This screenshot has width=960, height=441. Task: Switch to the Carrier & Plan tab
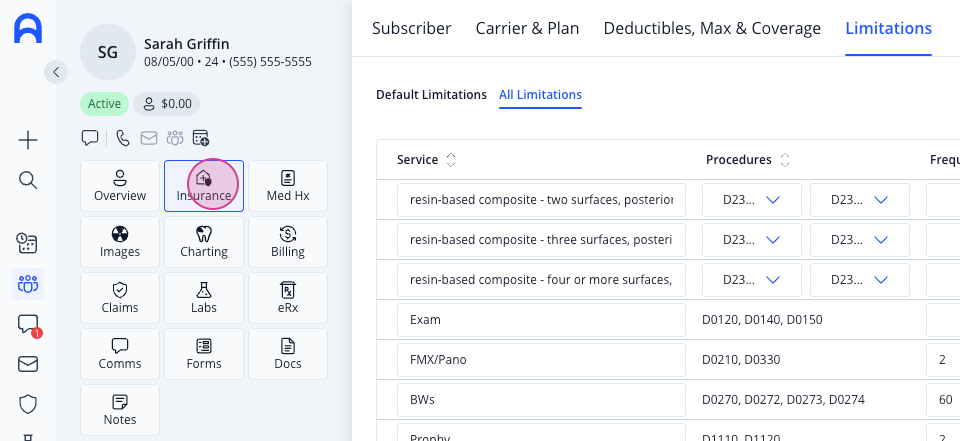527,28
